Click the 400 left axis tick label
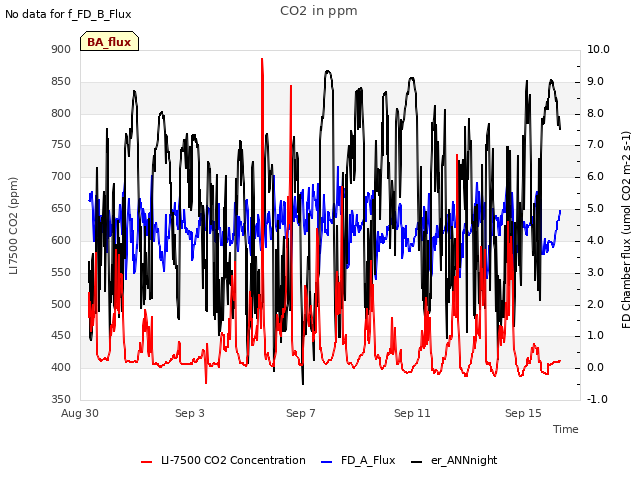640x480 pixels. [61, 367]
